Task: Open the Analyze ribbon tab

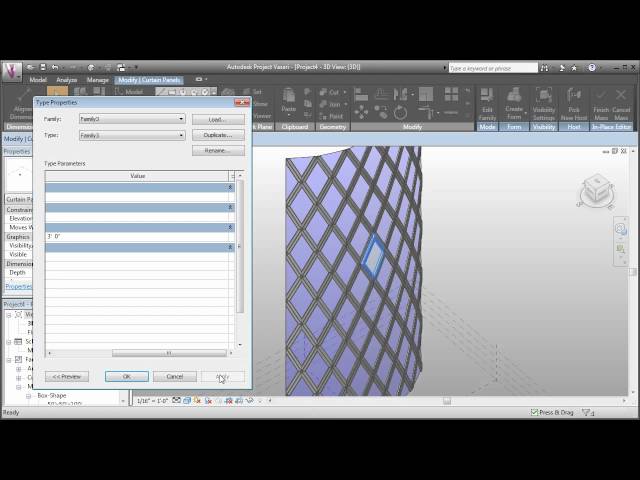Action: coord(67,80)
